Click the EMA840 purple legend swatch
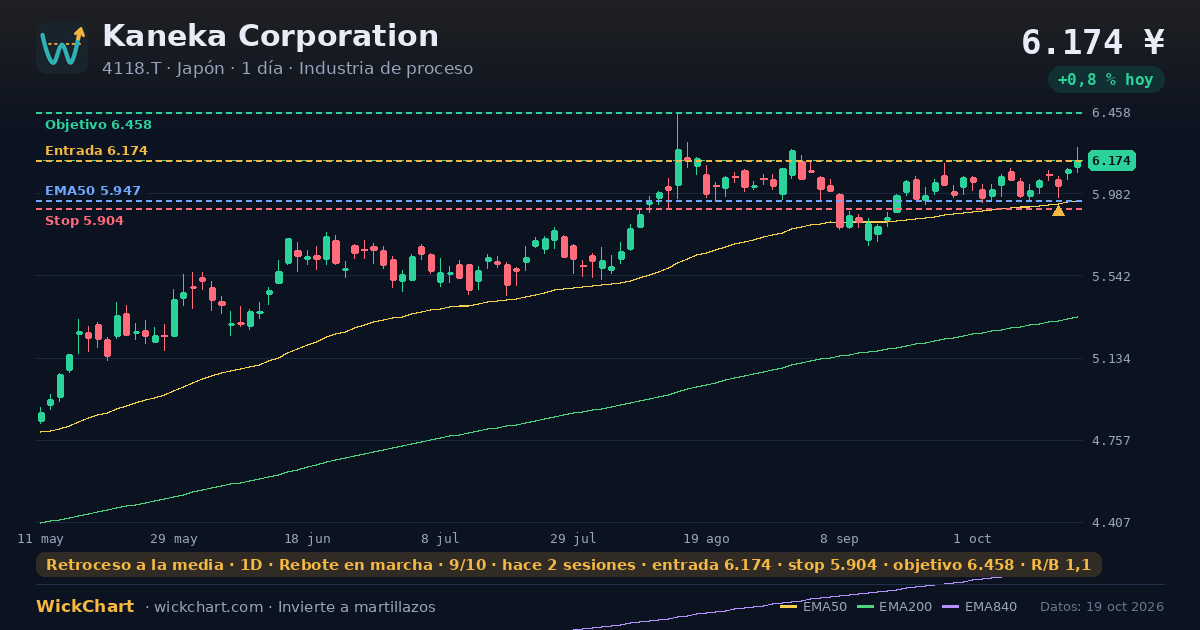 point(950,607)
